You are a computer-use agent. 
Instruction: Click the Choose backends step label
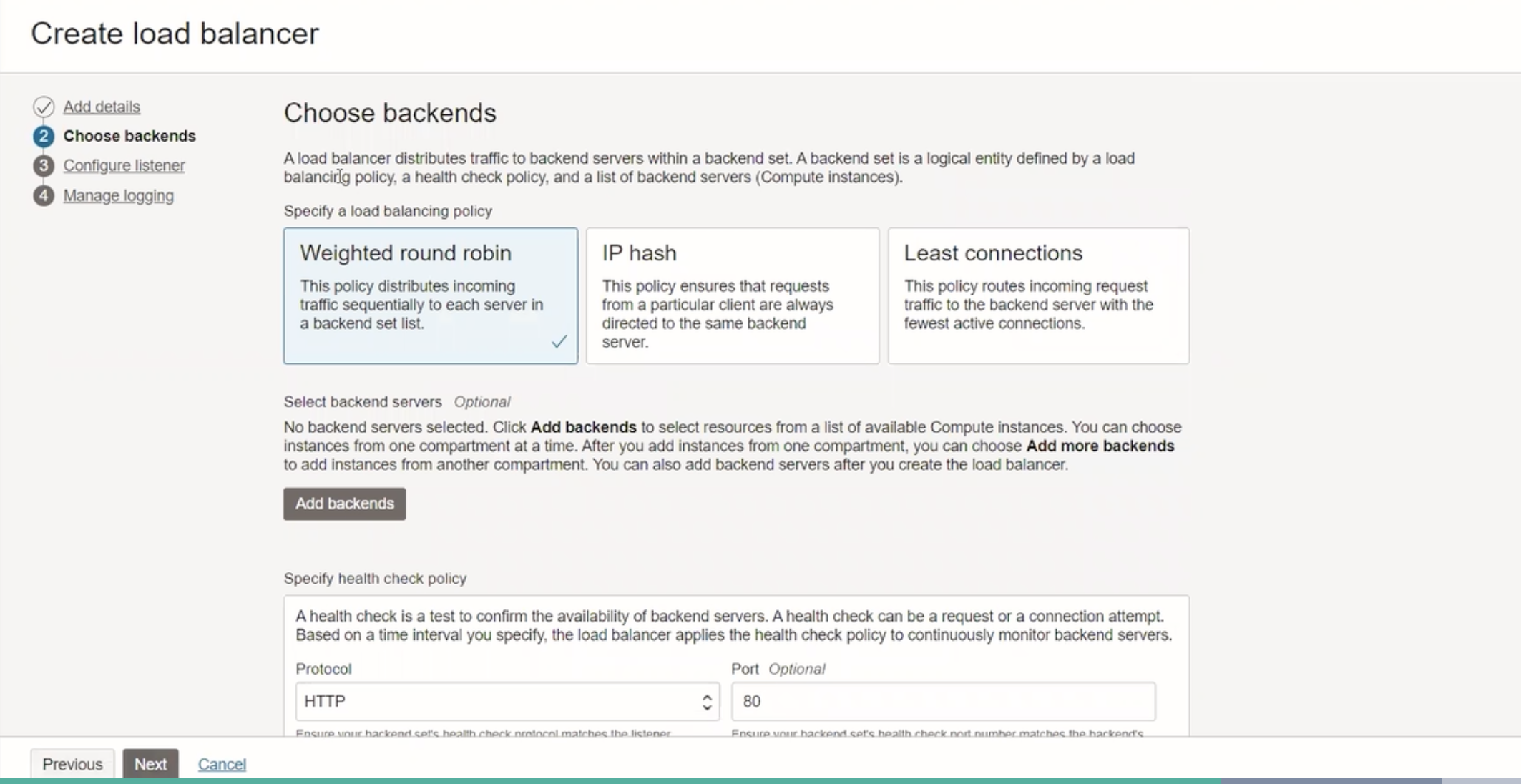click(129, 136)
